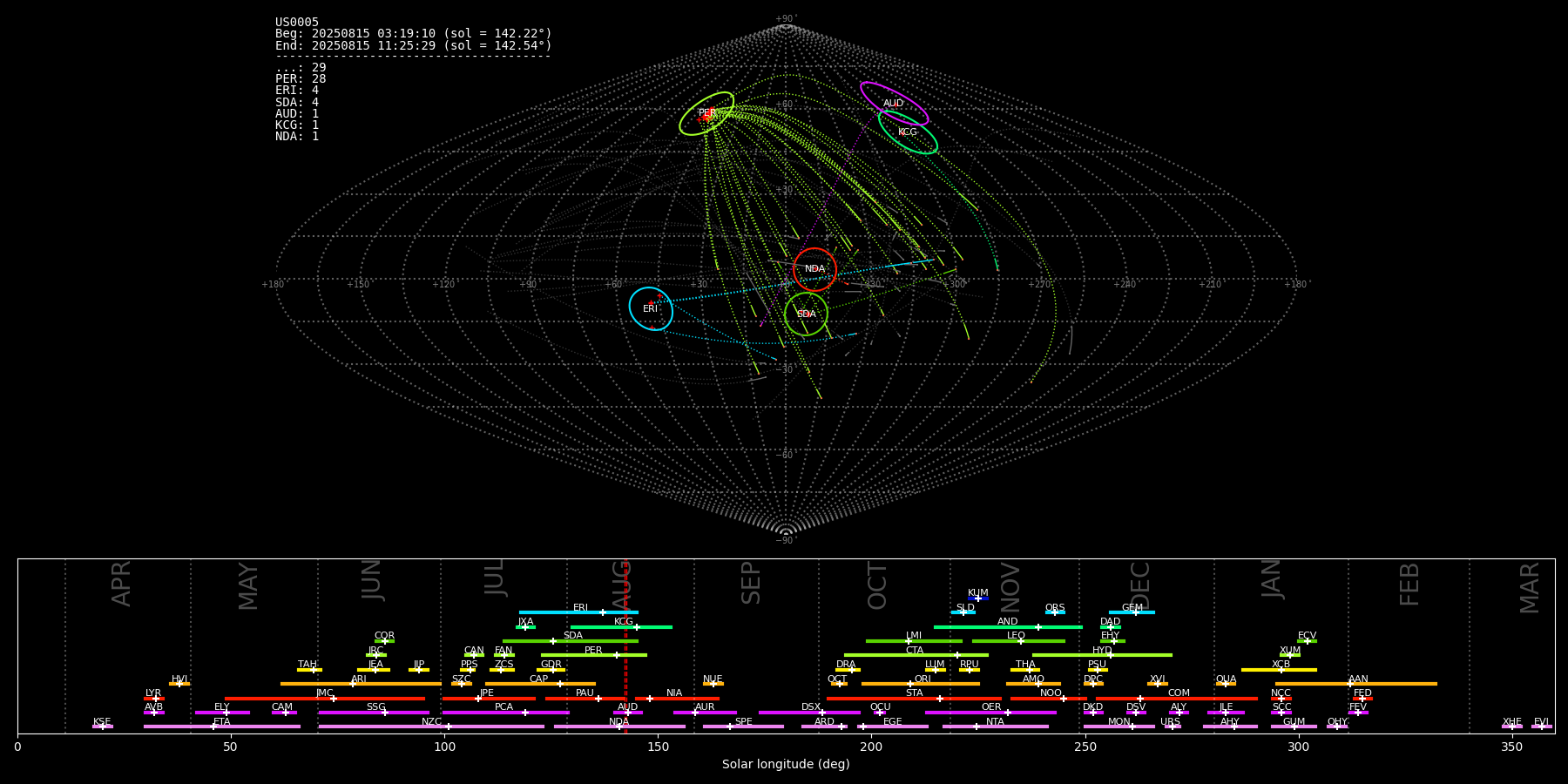Select the ERI shower bar in the timeline

578,612
